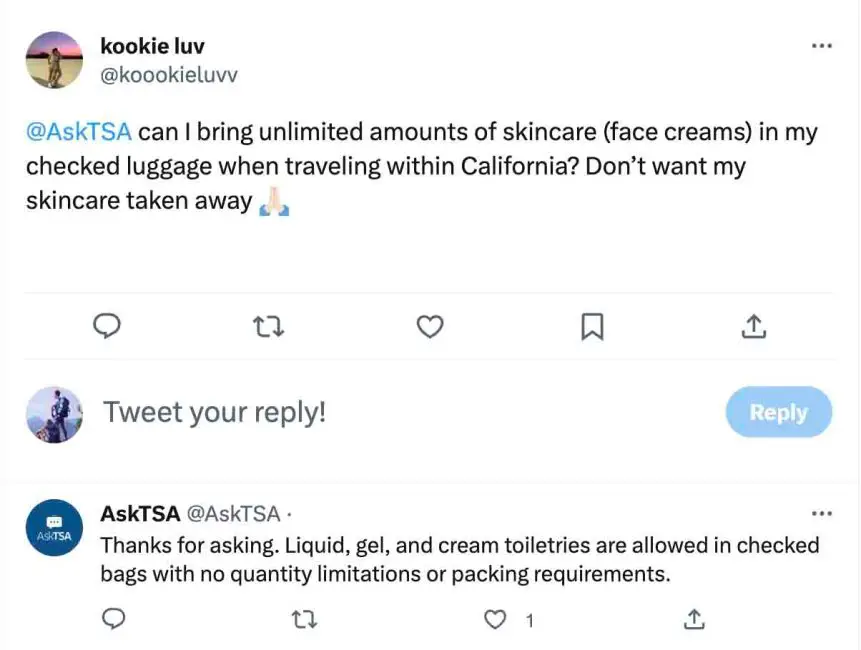This screenshot has height=650, width=861.
Task: Click your own avatar beside reply box
Action: [54, 414]
